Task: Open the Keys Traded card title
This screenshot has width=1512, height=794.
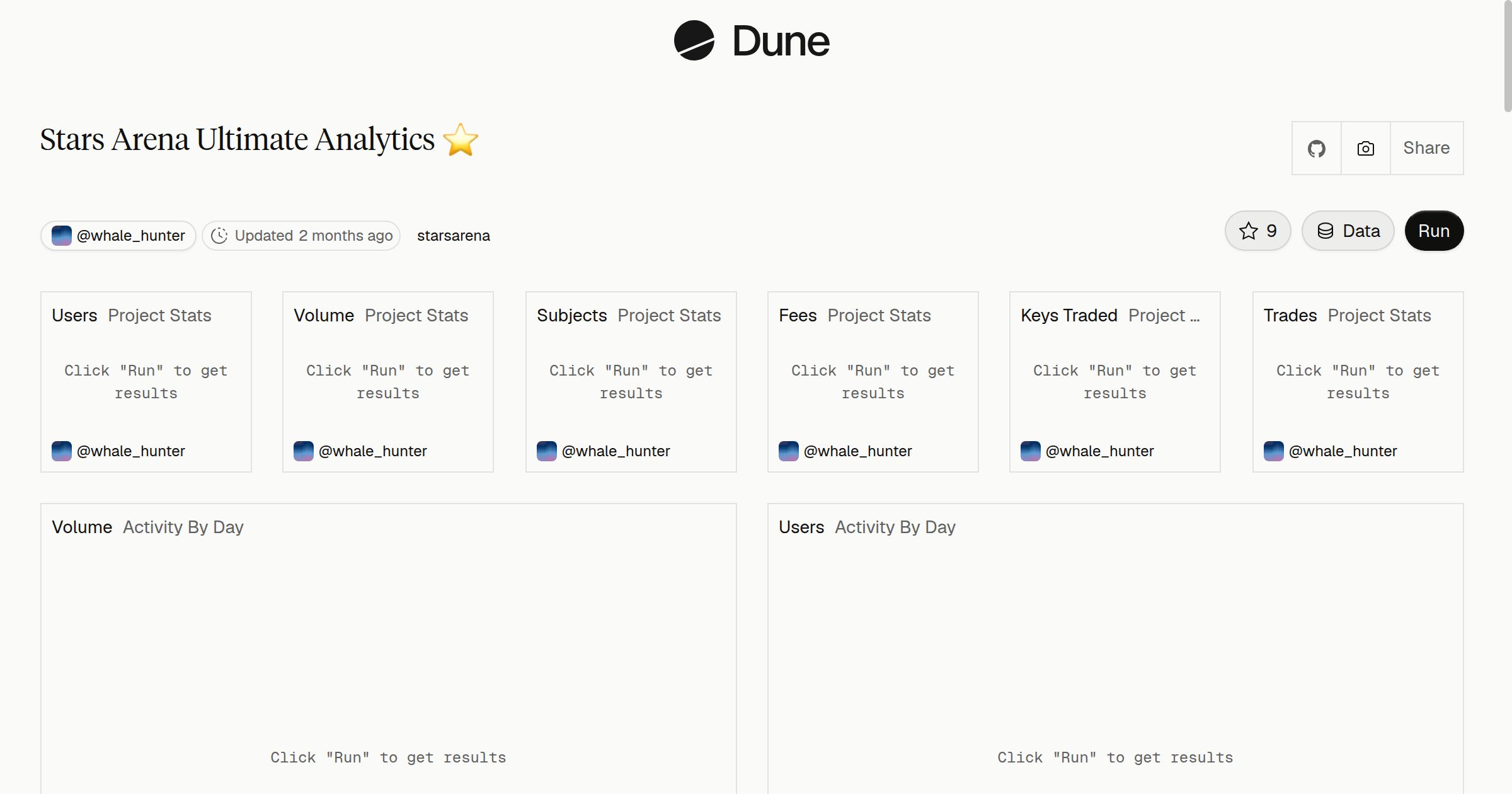Action: pyautogui.click(x=1110, y=315)
